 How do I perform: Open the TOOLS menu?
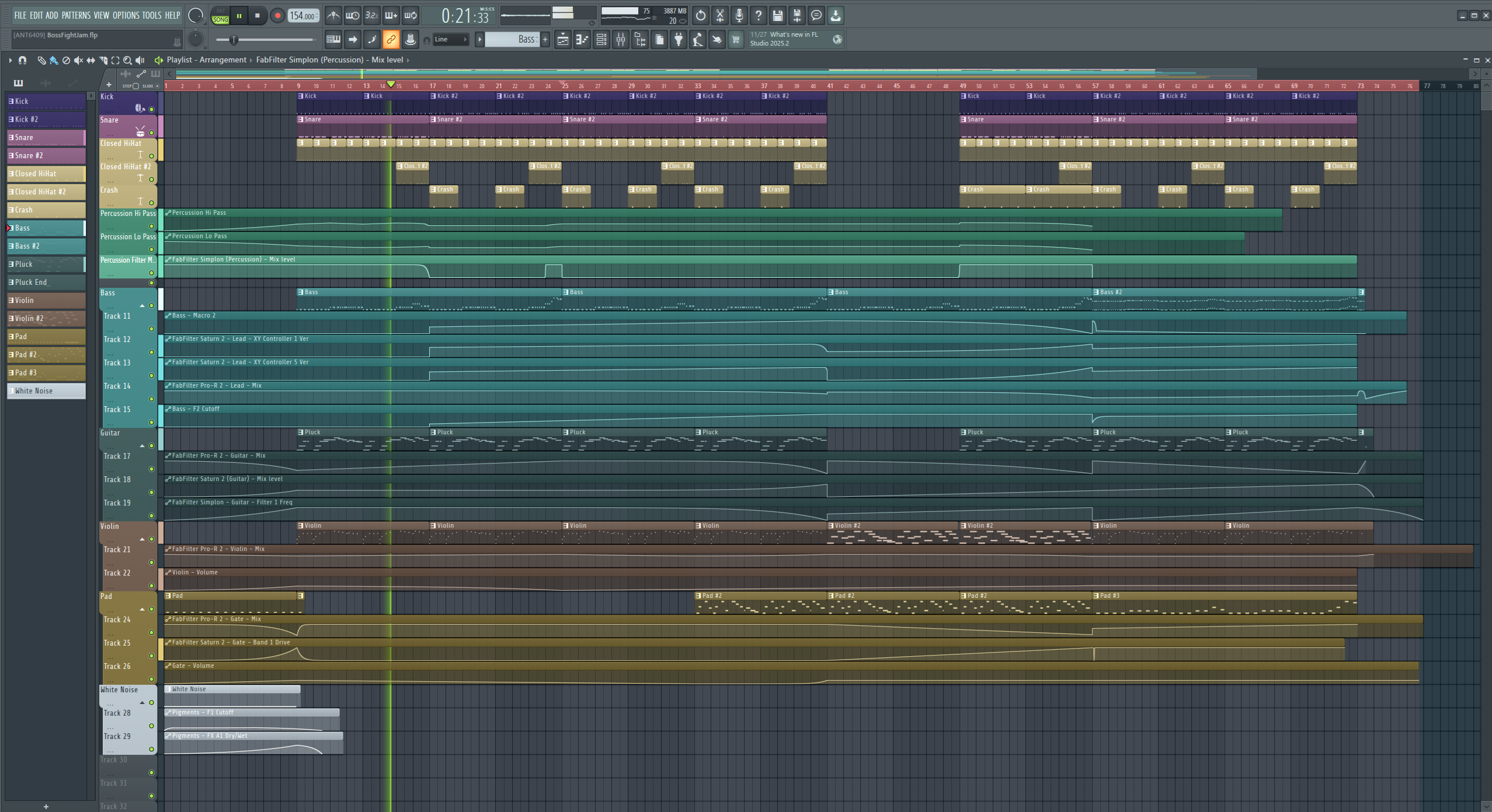point(151,15)
